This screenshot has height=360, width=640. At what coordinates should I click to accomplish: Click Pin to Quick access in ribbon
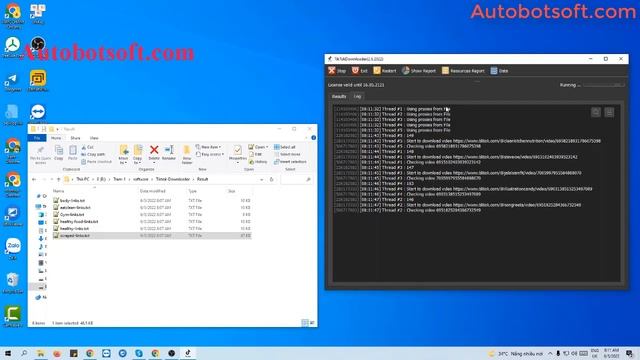(x=40, y=155)
